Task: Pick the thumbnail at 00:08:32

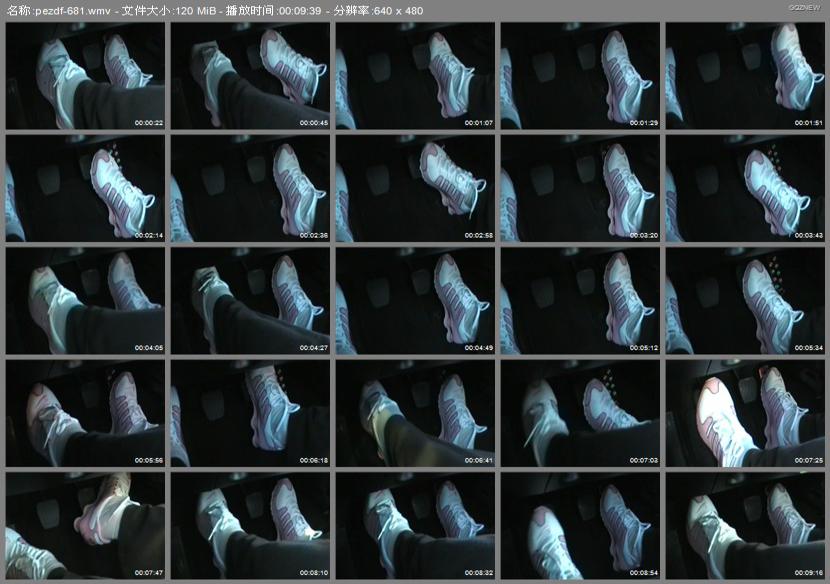Action: click(415, 526)
